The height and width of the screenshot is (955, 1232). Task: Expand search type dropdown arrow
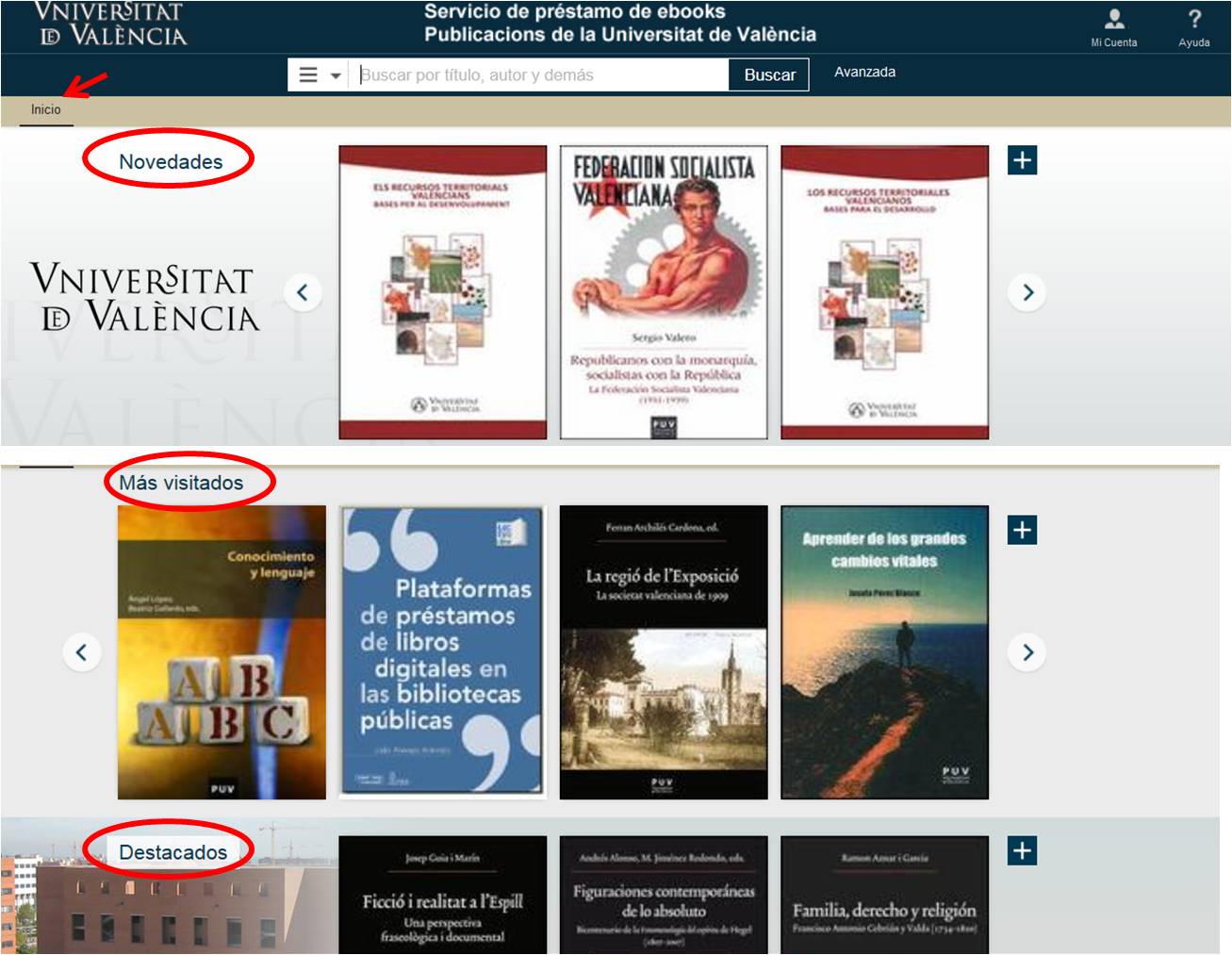click(336, 75)
